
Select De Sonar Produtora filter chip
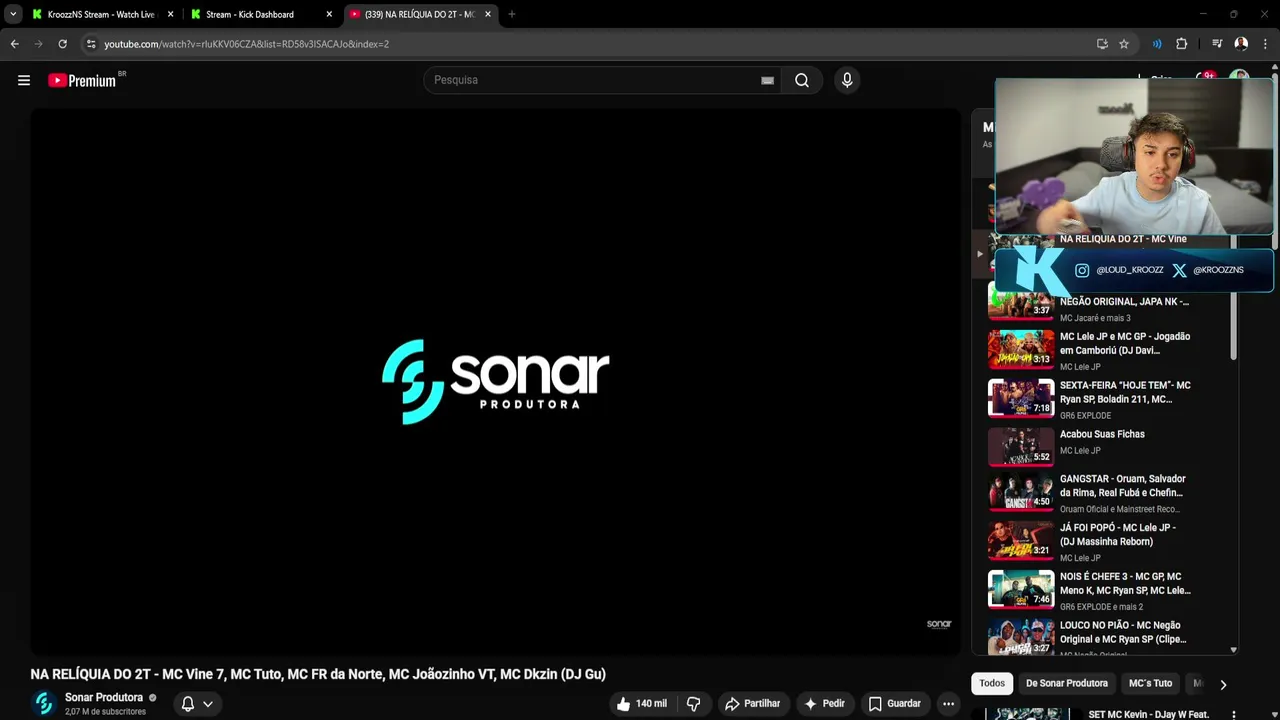tap(1067, 683)
